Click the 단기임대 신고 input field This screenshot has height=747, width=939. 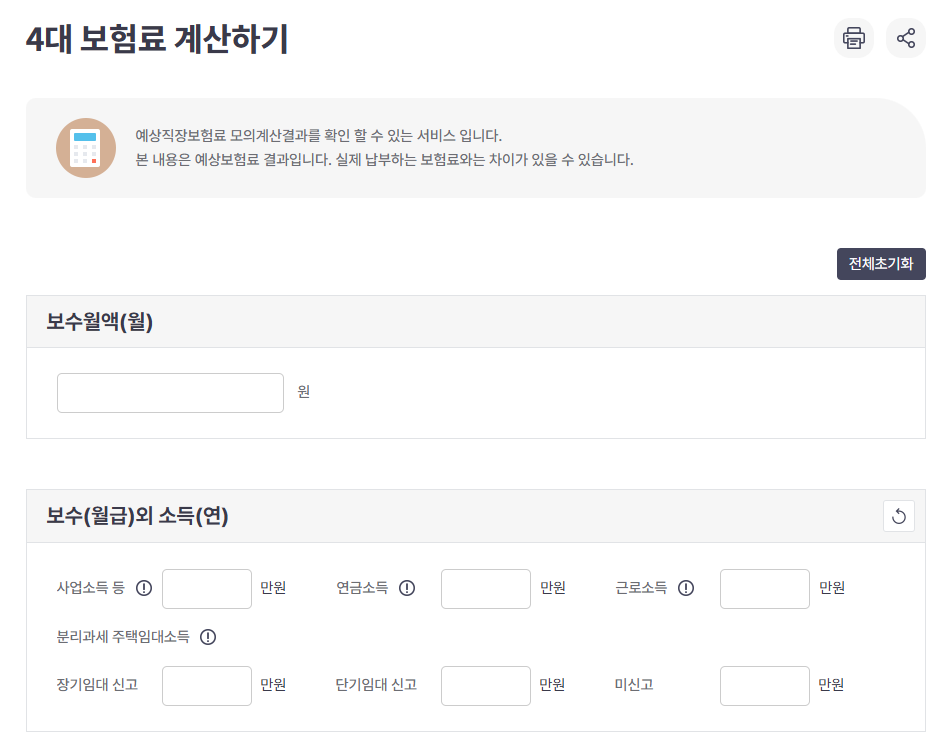tap(486, 685)
